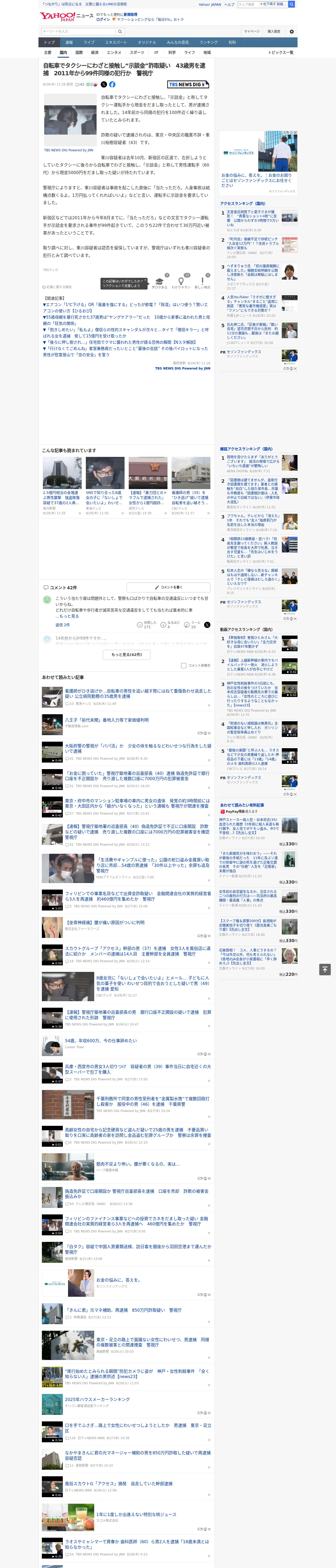The width and height of the screenshot is (336, 1568).
Task: Expand comment with …もっと見る link
Action: click(x=68, y=616)
